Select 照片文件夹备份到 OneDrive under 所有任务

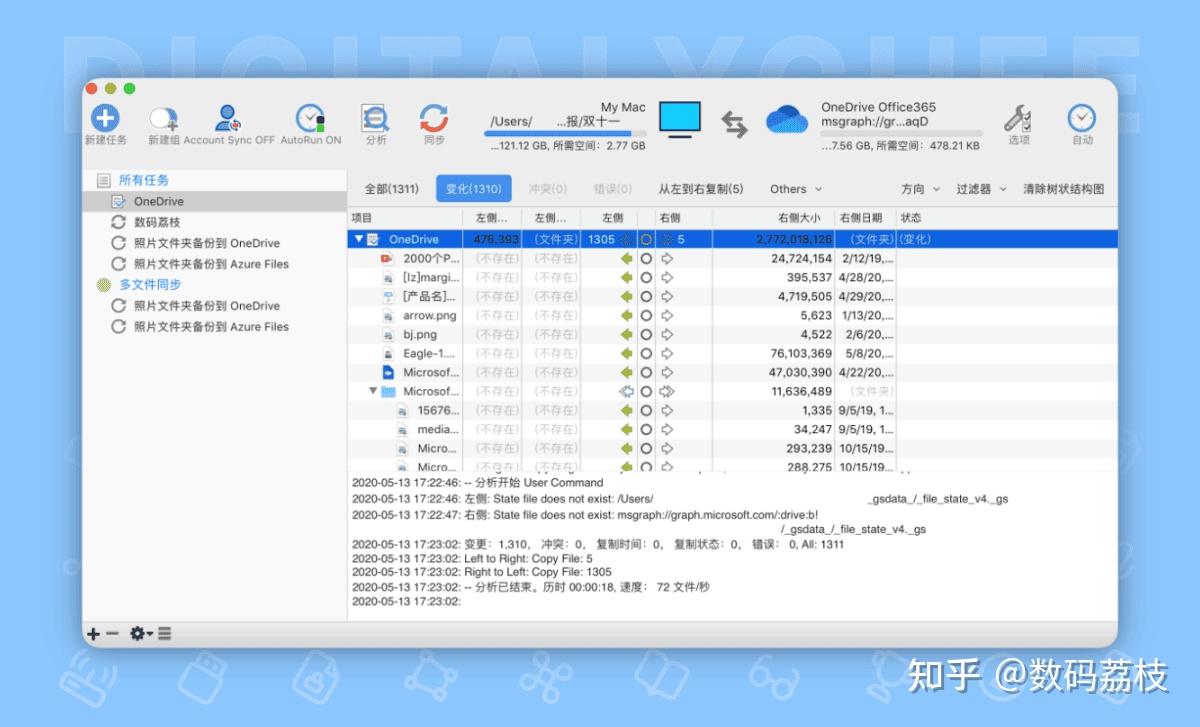point(214,243)
